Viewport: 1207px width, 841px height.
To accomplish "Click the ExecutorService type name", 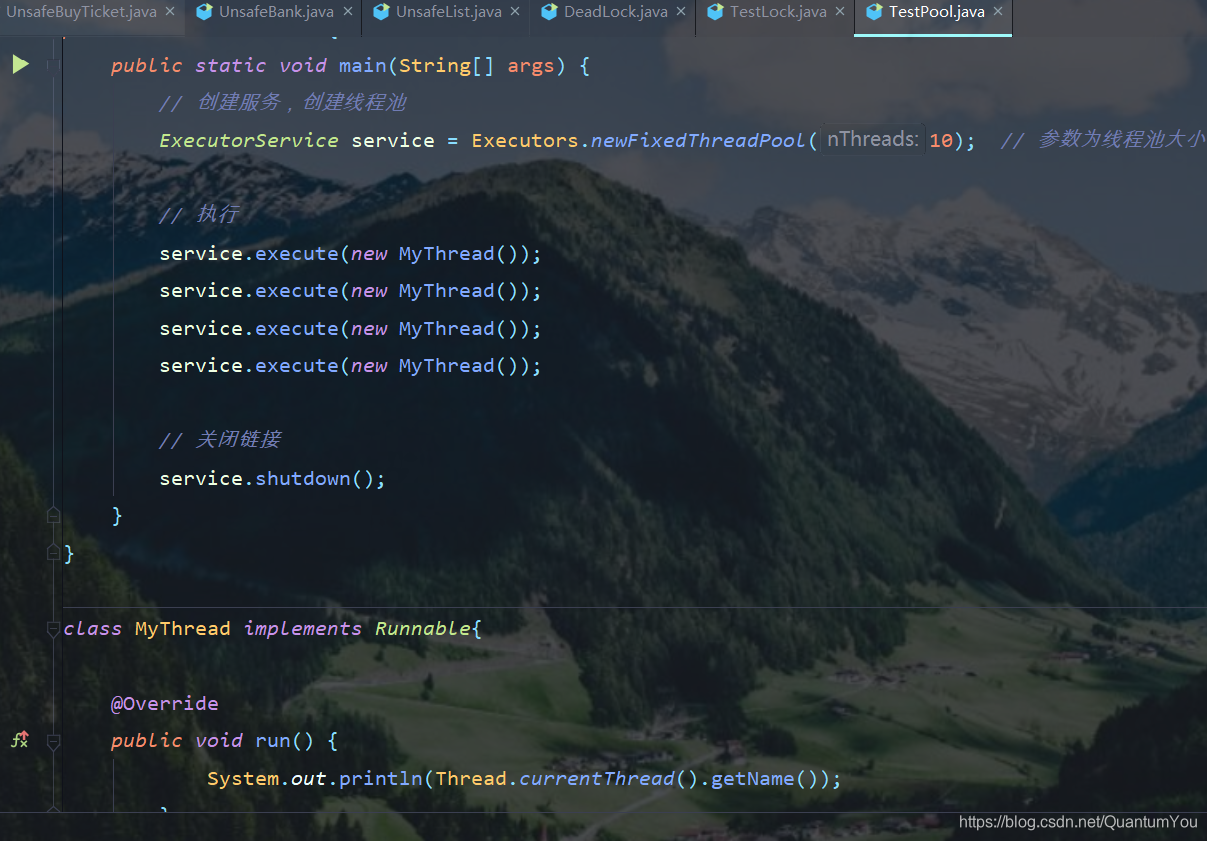I will click(x=249, y=140).
